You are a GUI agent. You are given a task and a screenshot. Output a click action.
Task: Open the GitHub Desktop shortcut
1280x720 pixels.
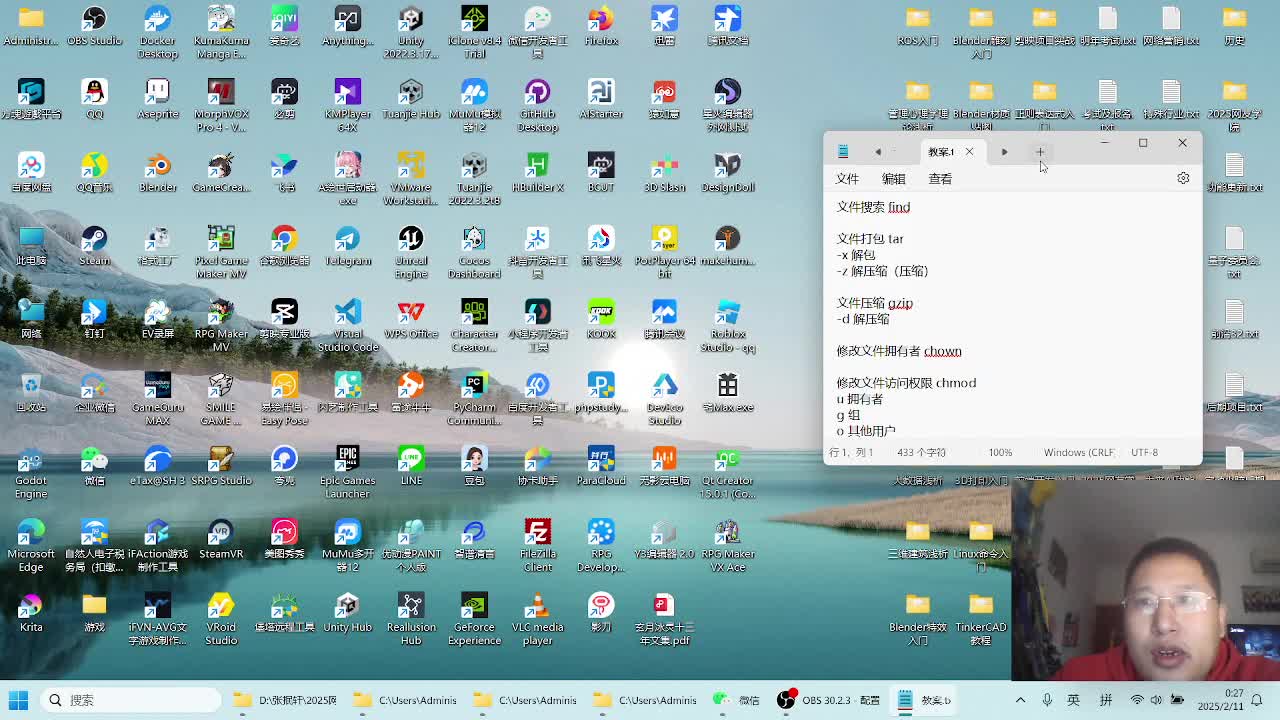pos(537,106)
